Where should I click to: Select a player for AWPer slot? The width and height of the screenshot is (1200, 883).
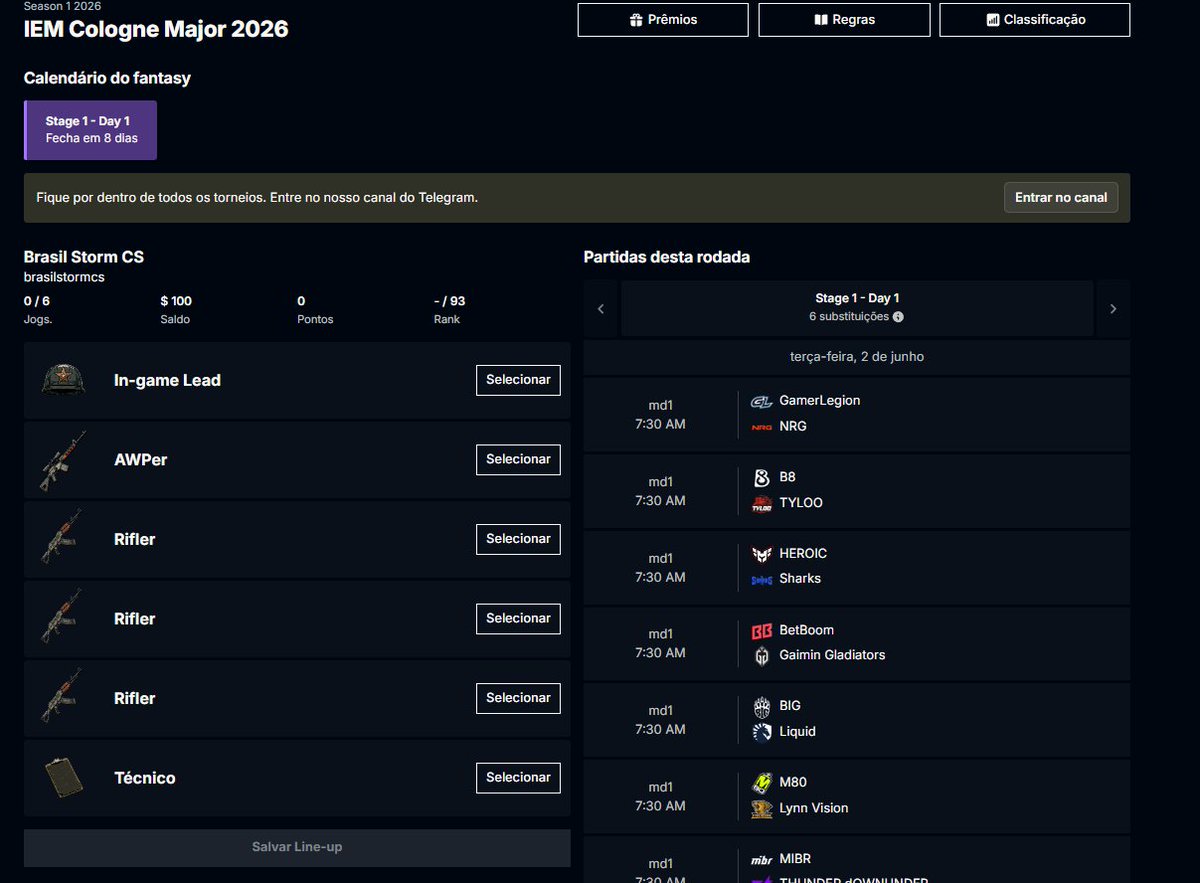click(x=518, y=459)
